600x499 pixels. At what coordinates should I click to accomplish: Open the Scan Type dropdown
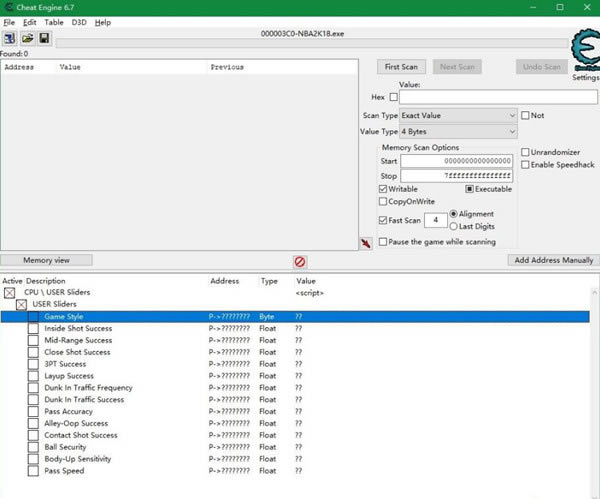(458, 116)
